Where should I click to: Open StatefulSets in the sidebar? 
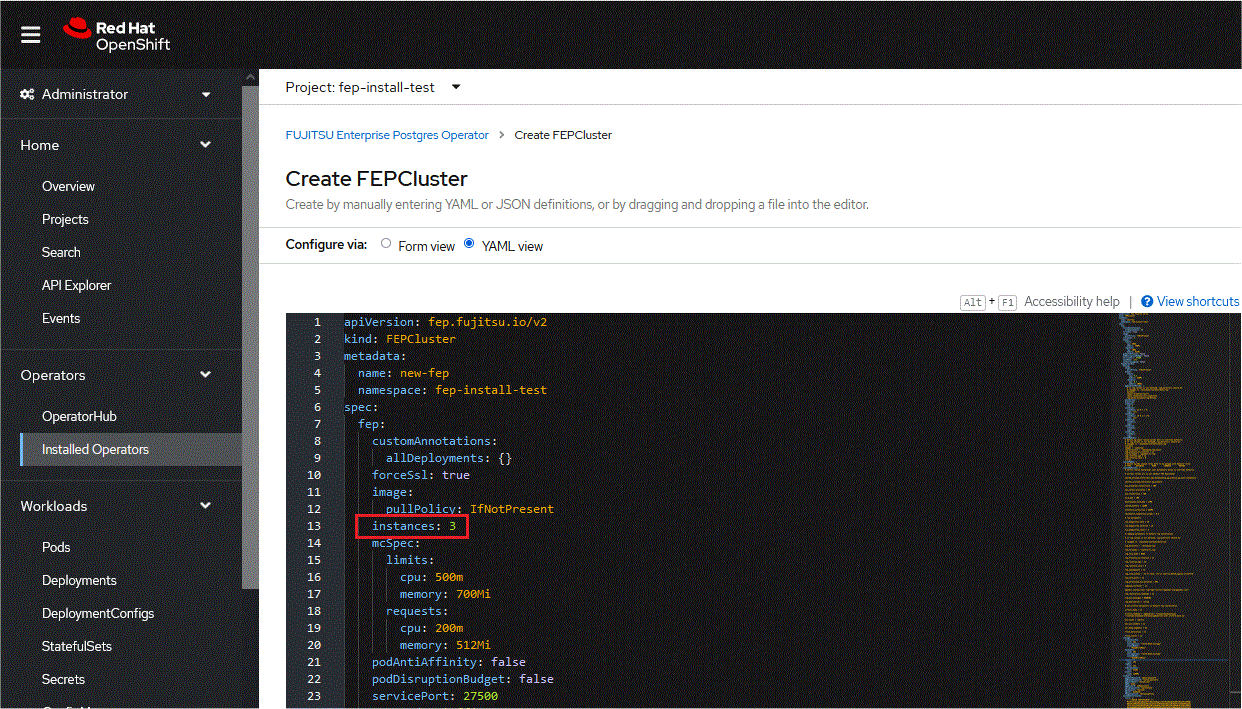(77, 646)
